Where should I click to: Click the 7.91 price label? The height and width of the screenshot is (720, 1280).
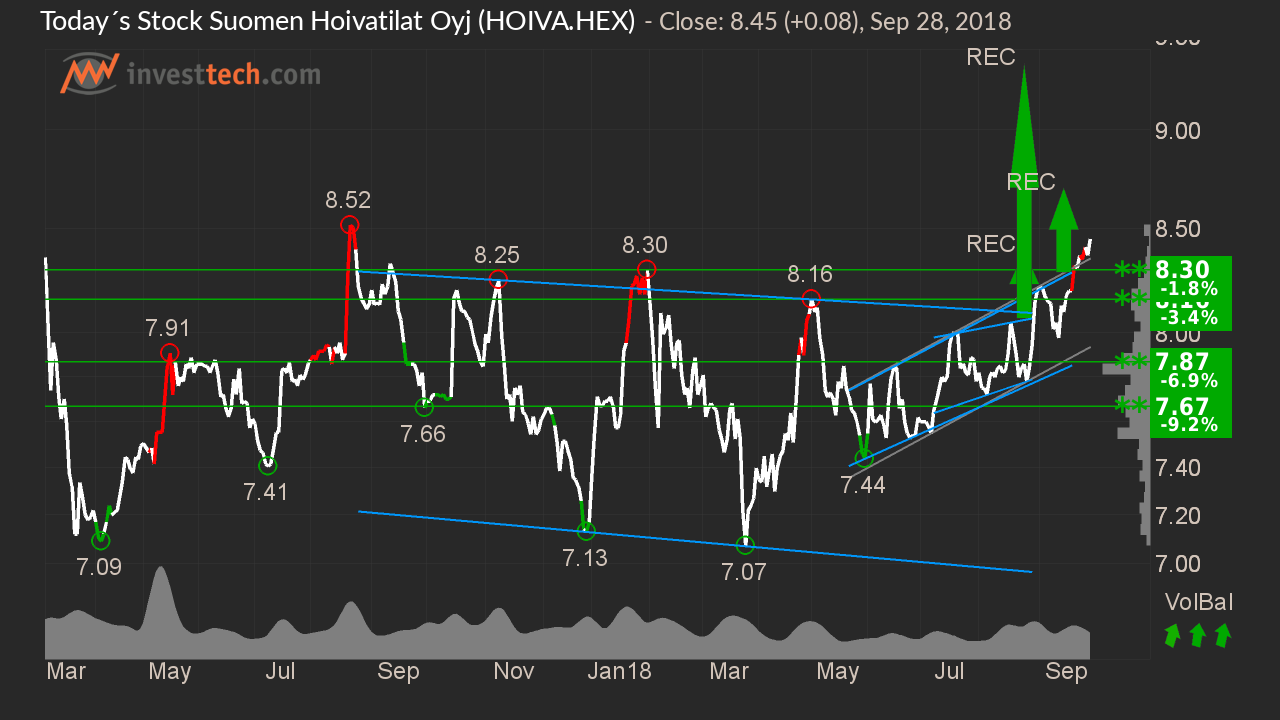[168, 327]
